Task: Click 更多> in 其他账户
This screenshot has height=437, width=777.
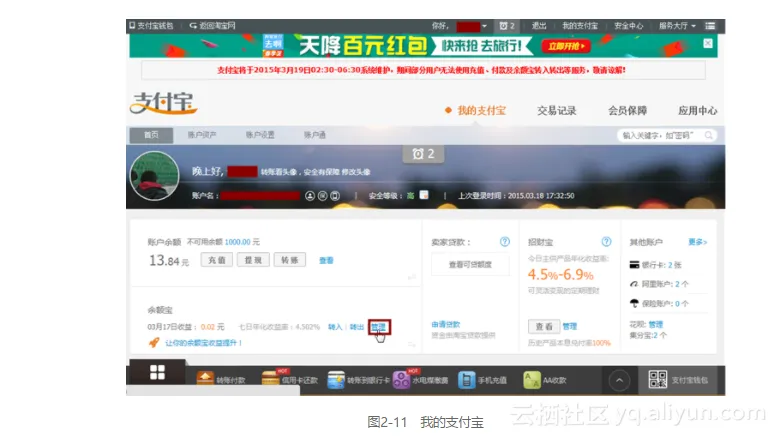Action: point(698,242)
